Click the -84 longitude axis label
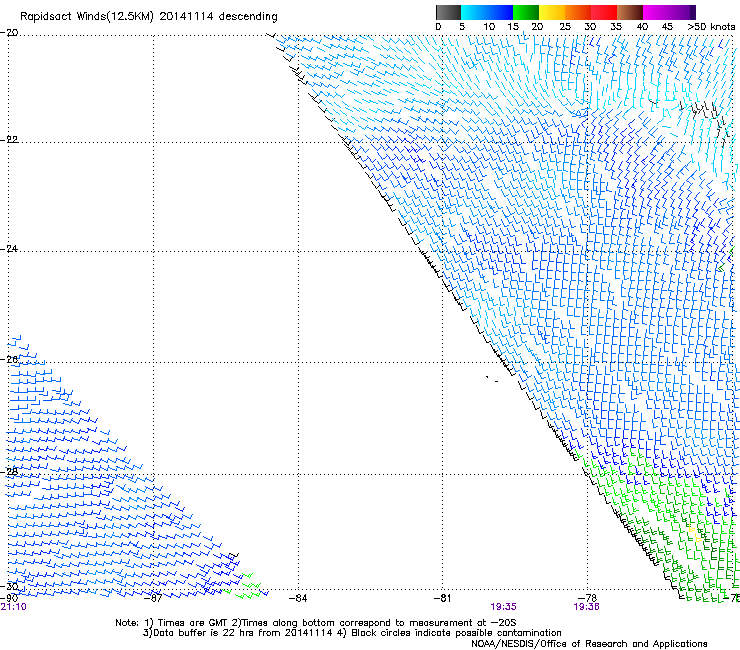Image resolution: width=740 pixels, height=650 pixels. click(x=298, y=598)
